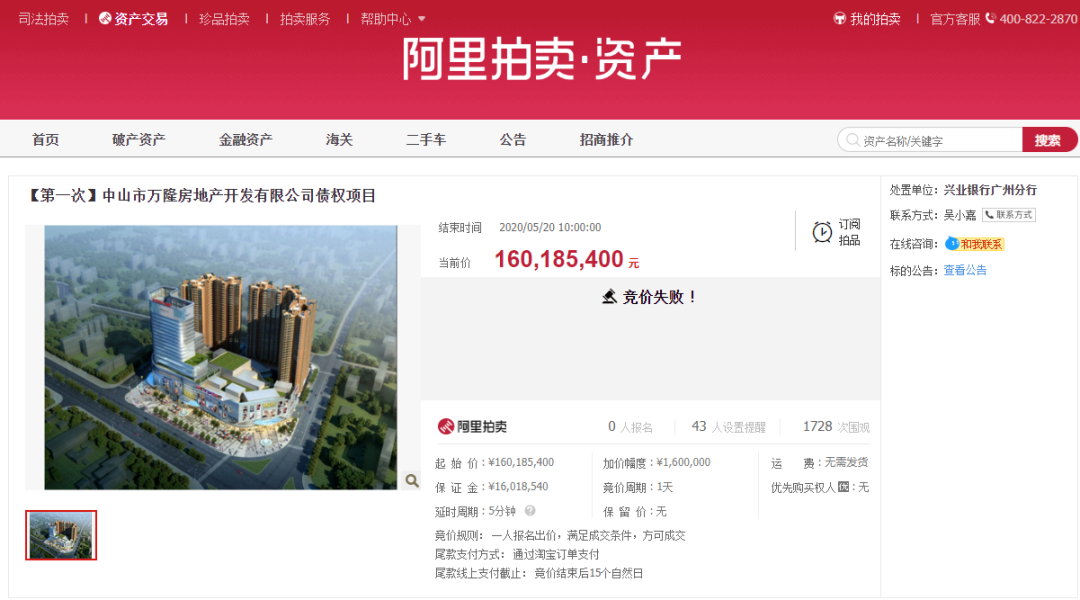Click 官方客服 link
Image resolution: width=1080 pixels, height=600 pixels.
pos(955,19)
